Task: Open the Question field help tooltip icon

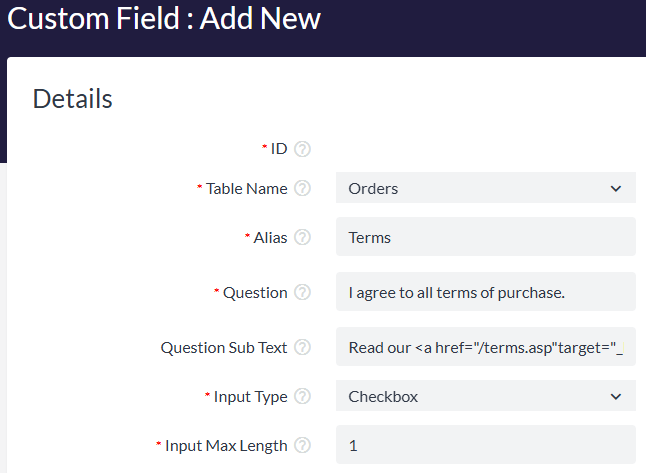Action: pyautogui.click(x=302, y=293)
